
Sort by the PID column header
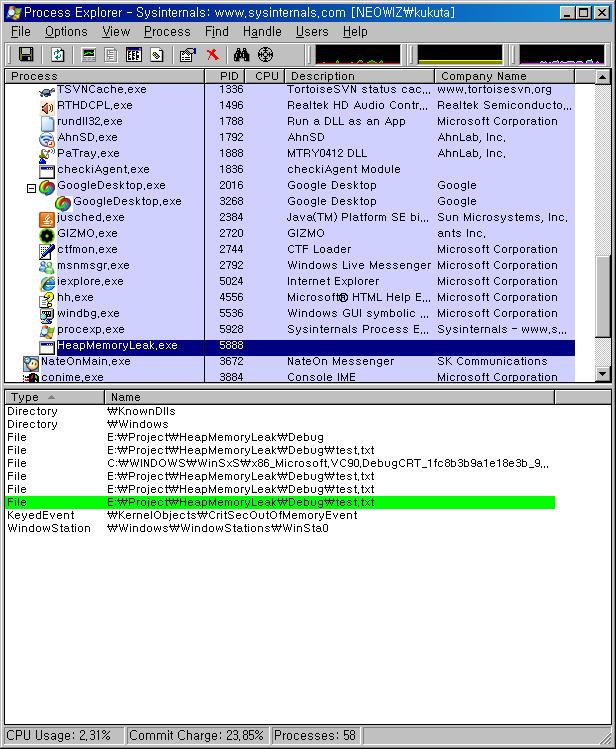tap(225, 76)
